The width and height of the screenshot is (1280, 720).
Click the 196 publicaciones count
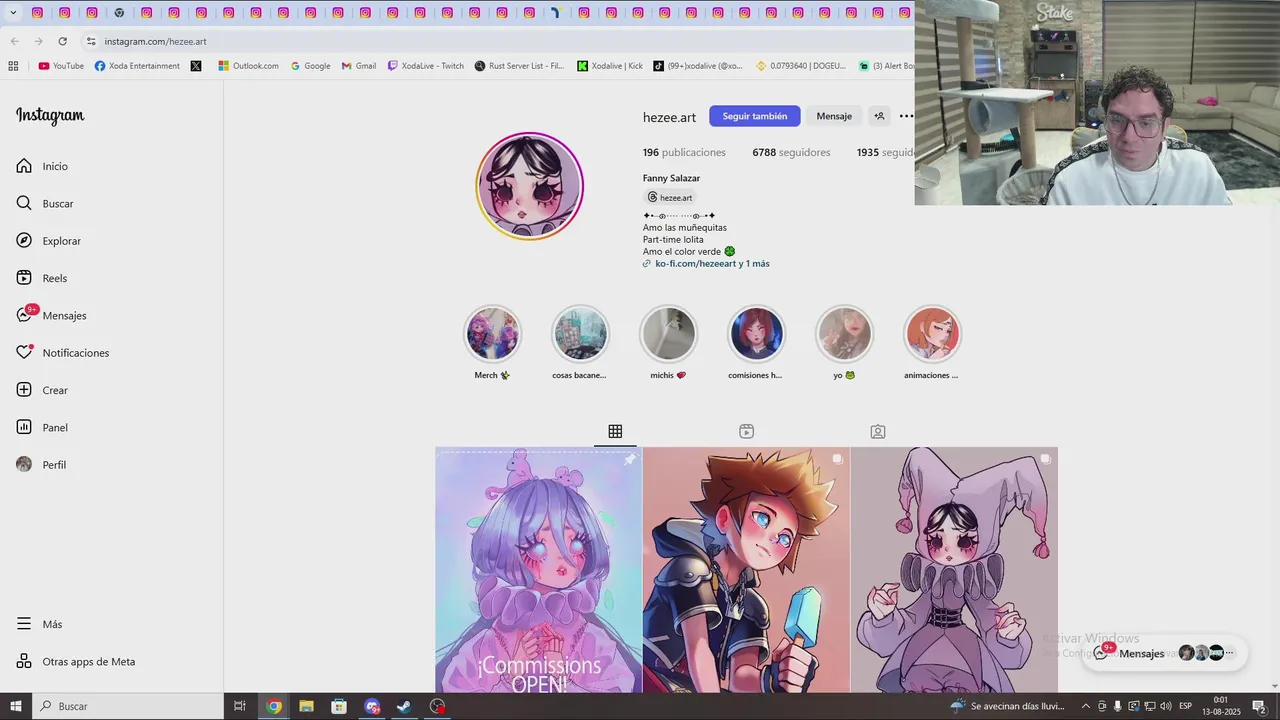(x=684, y=152)
